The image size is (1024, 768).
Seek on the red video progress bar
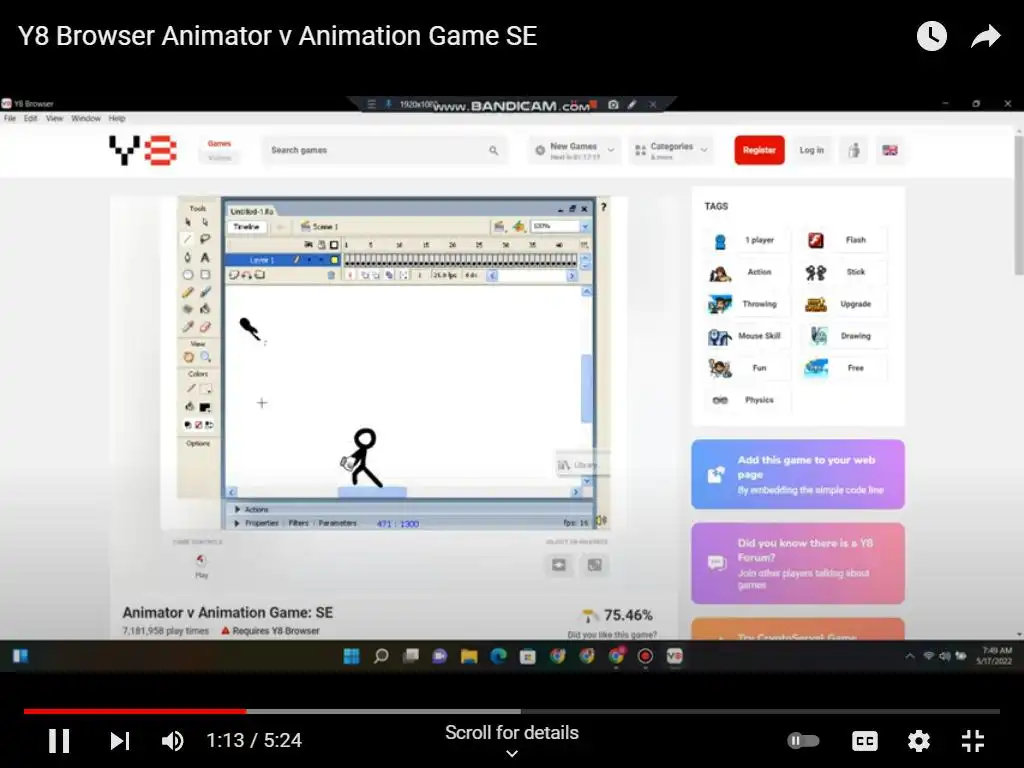[x=135, y=711]
